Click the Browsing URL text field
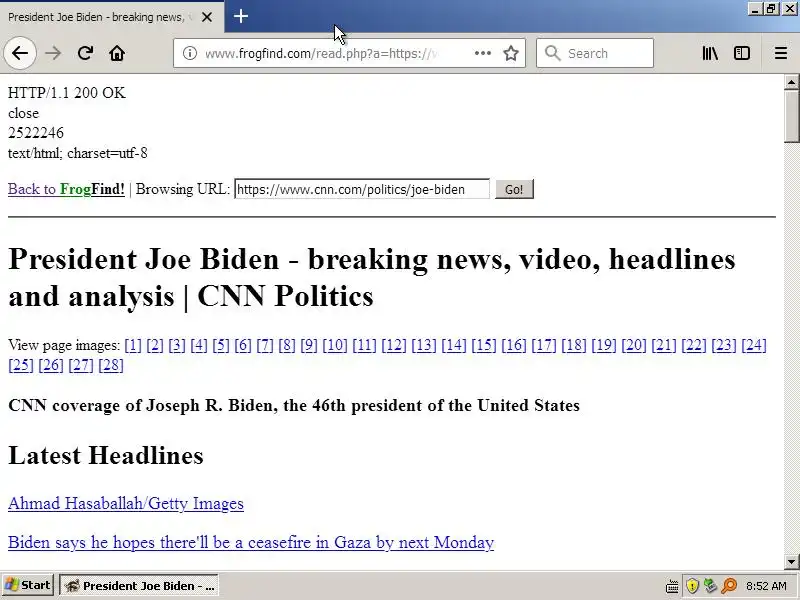 [x=362, y=189]
